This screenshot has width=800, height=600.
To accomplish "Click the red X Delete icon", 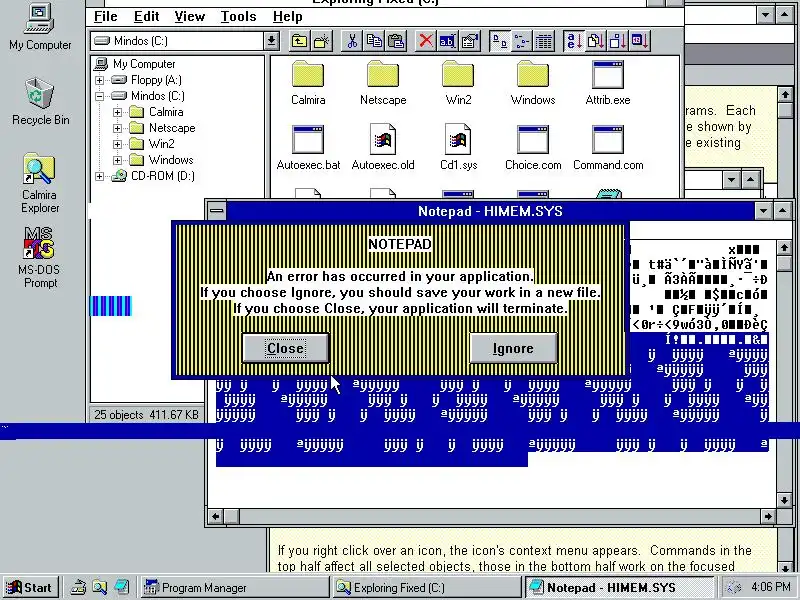I will (x=426, y=41).
